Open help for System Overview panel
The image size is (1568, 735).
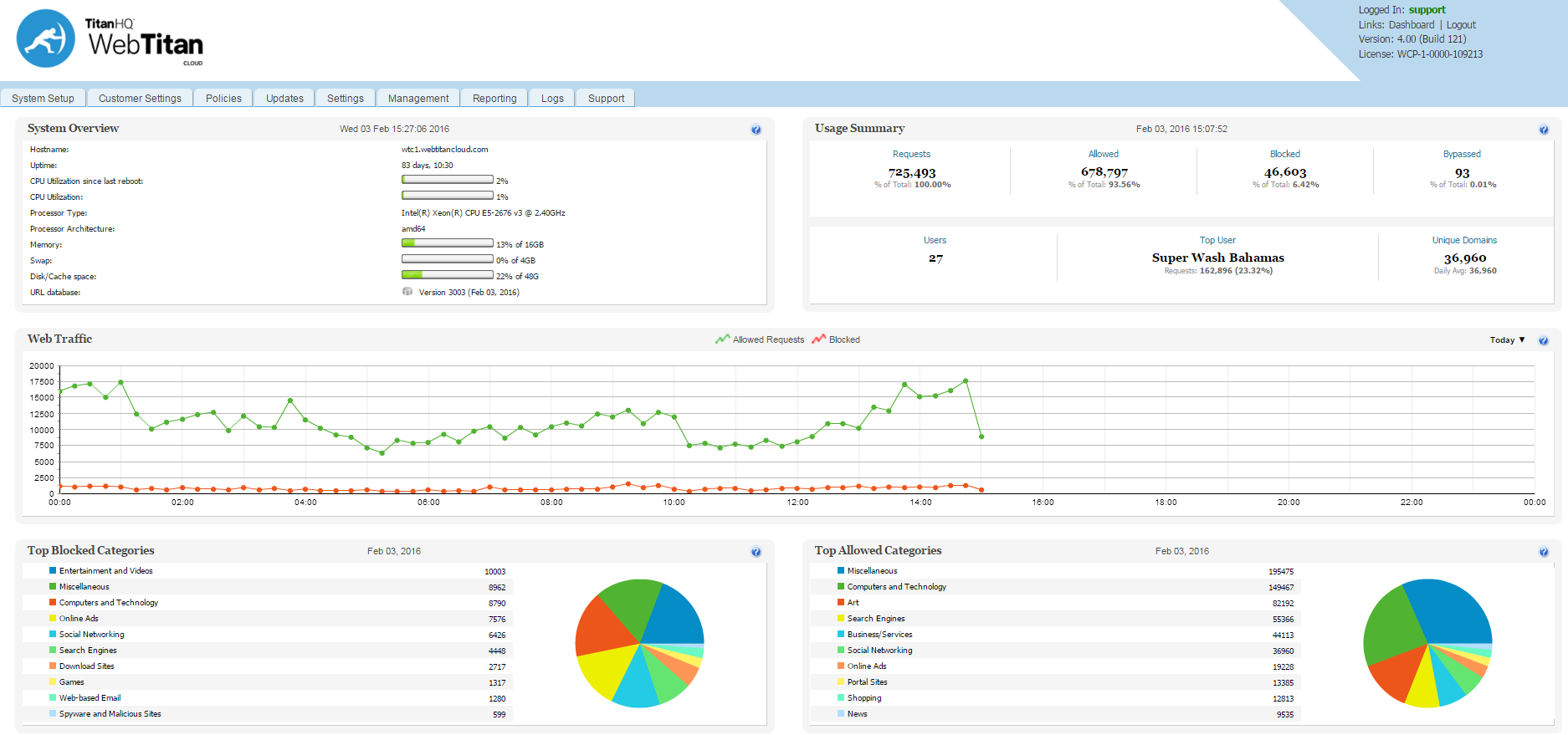click(756, 130)
